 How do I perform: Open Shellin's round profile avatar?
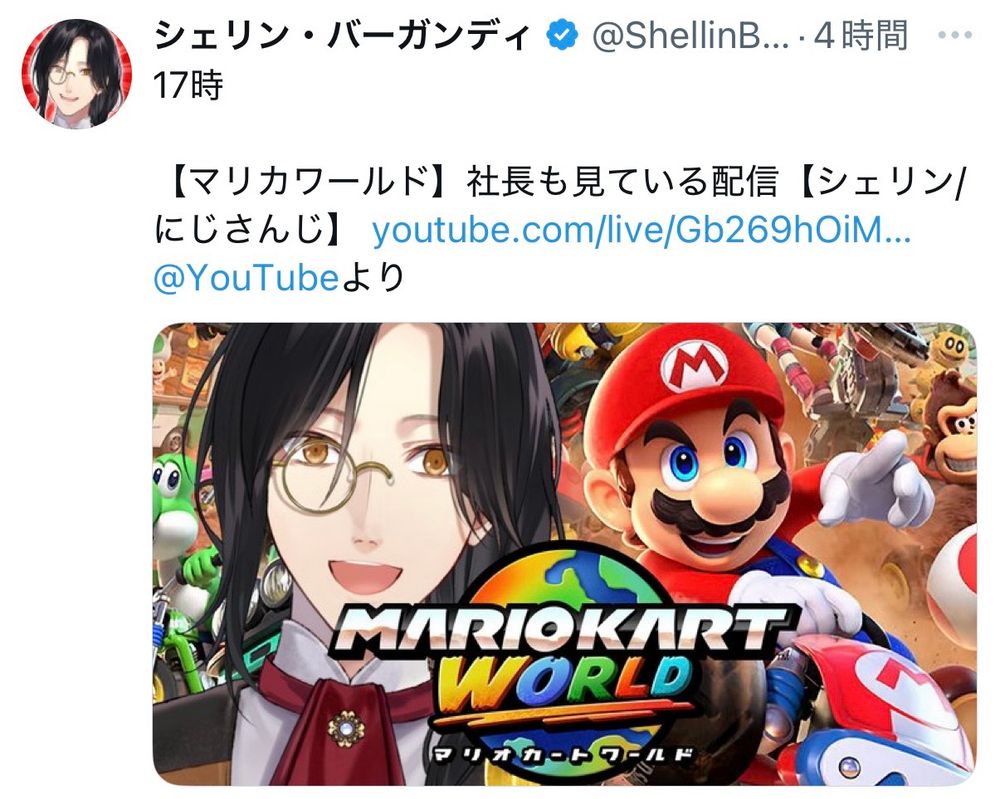click(76, 73)
